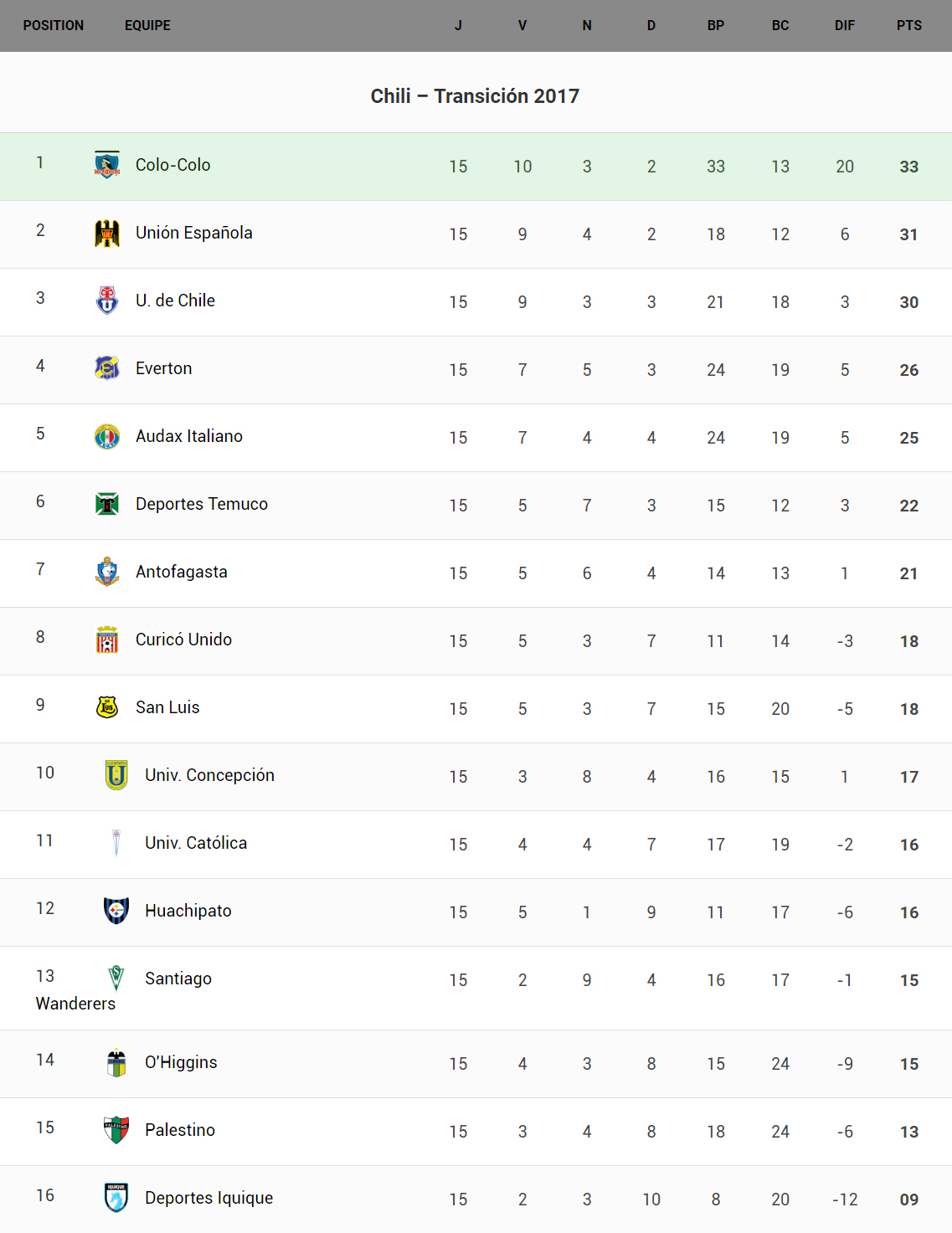Click the Deportes Iquique badge
The image size is (952, 1233).
116,1198
